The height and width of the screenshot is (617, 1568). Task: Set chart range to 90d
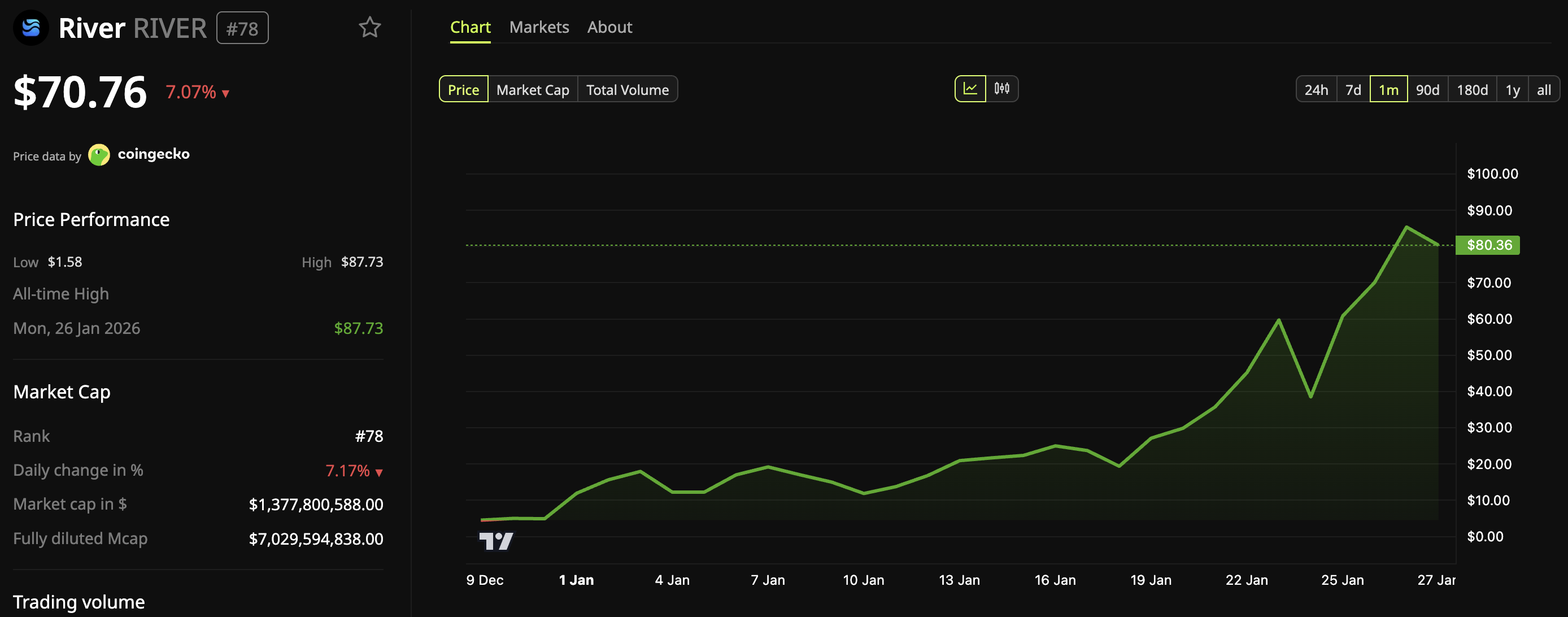(1427, 89)
